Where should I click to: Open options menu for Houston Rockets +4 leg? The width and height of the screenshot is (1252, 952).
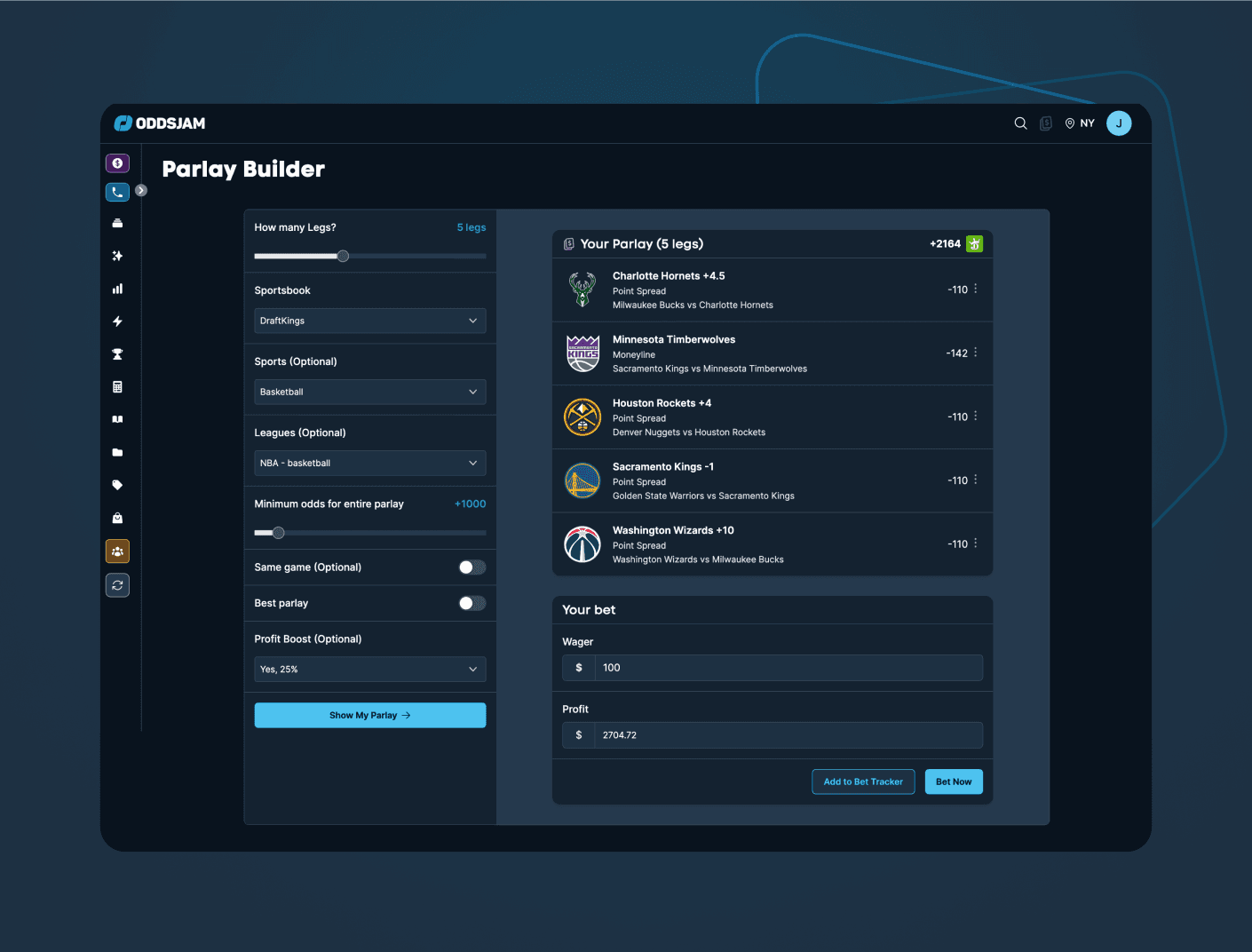(975, 416)
